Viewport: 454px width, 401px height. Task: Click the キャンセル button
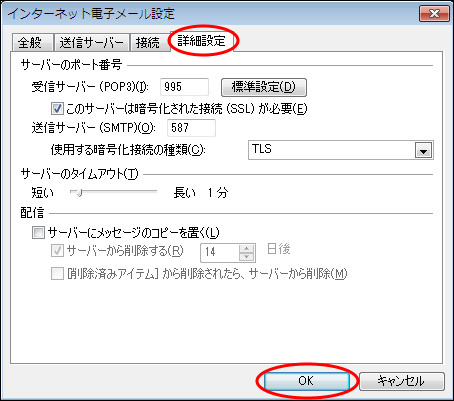click(x=401, y=381)
